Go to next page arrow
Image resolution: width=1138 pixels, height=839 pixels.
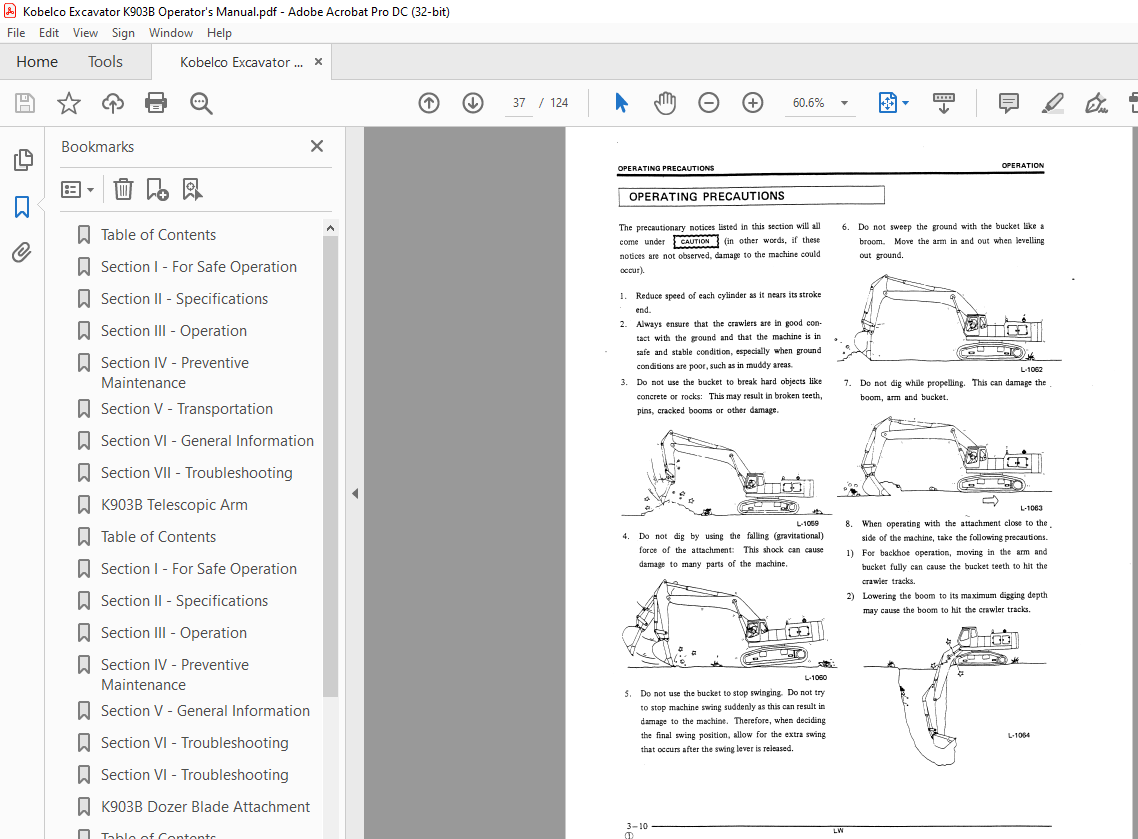(473, 103)
